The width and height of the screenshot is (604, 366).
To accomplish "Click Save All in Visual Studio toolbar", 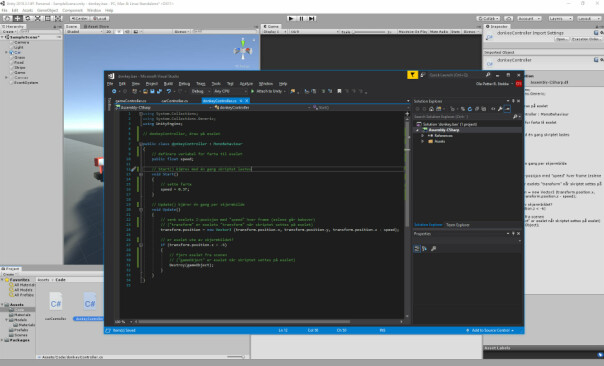I will pyautogui.click(x=159, y=91).
